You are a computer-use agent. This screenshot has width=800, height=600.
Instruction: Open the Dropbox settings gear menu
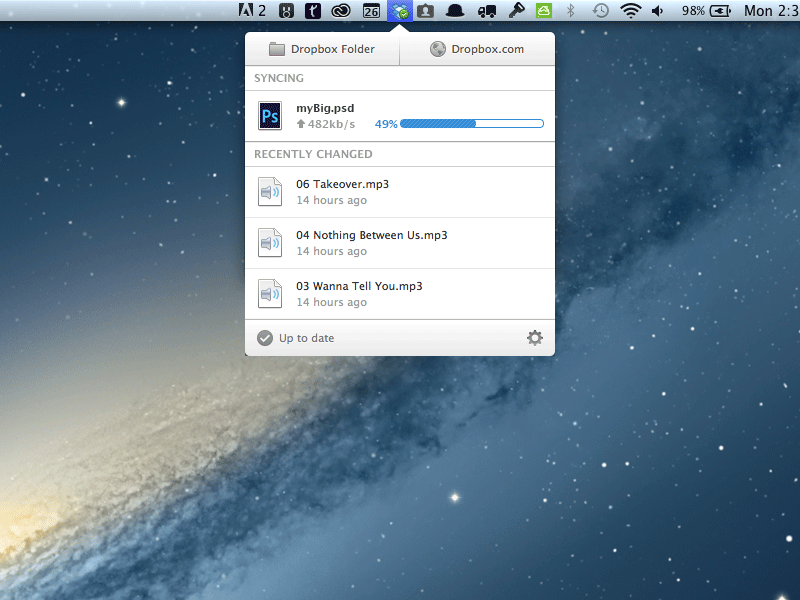click(535, 338)
